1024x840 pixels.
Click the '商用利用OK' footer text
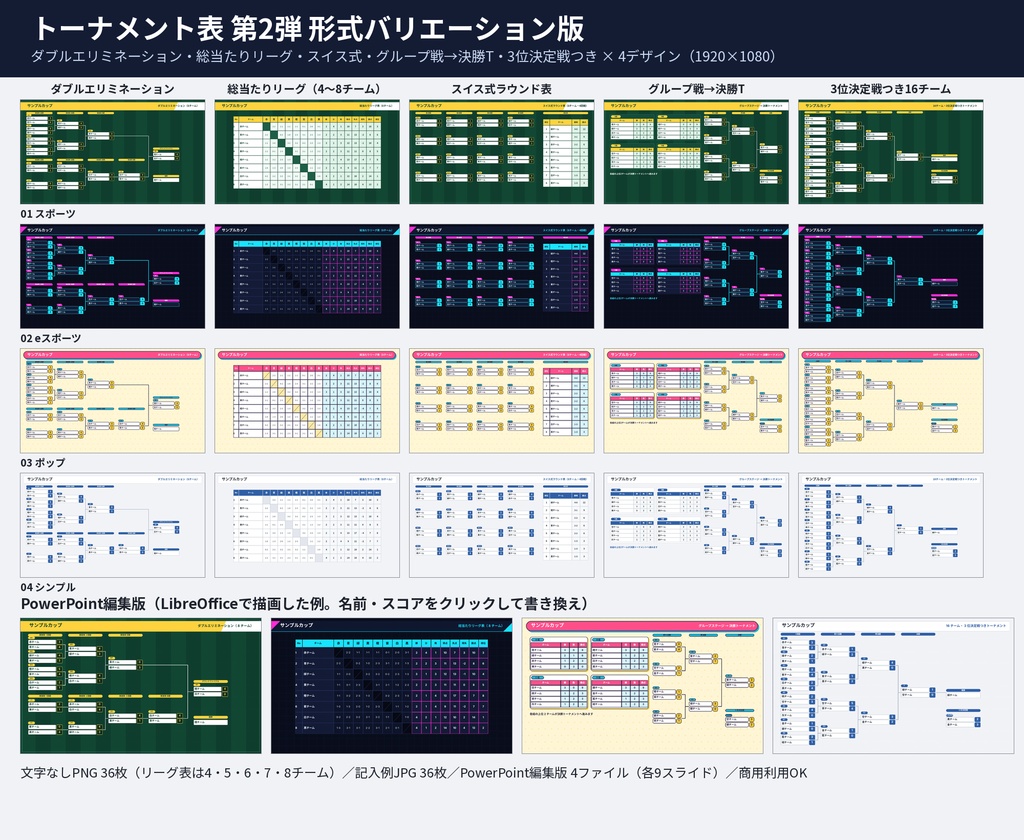click(773, 773)
